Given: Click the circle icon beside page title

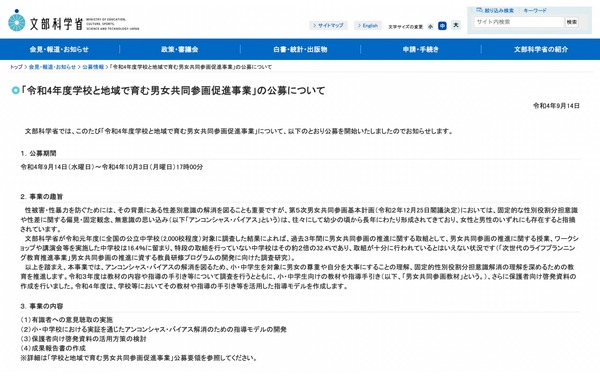Looking at the screenshot, I should [16, 91].
